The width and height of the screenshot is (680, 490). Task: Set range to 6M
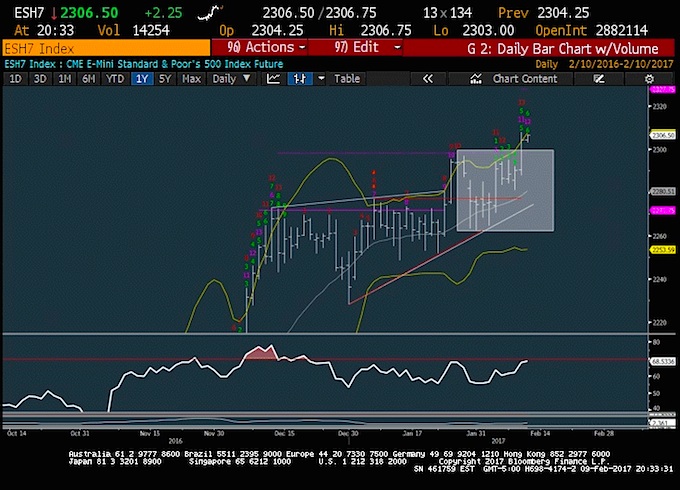pos(89,79)
